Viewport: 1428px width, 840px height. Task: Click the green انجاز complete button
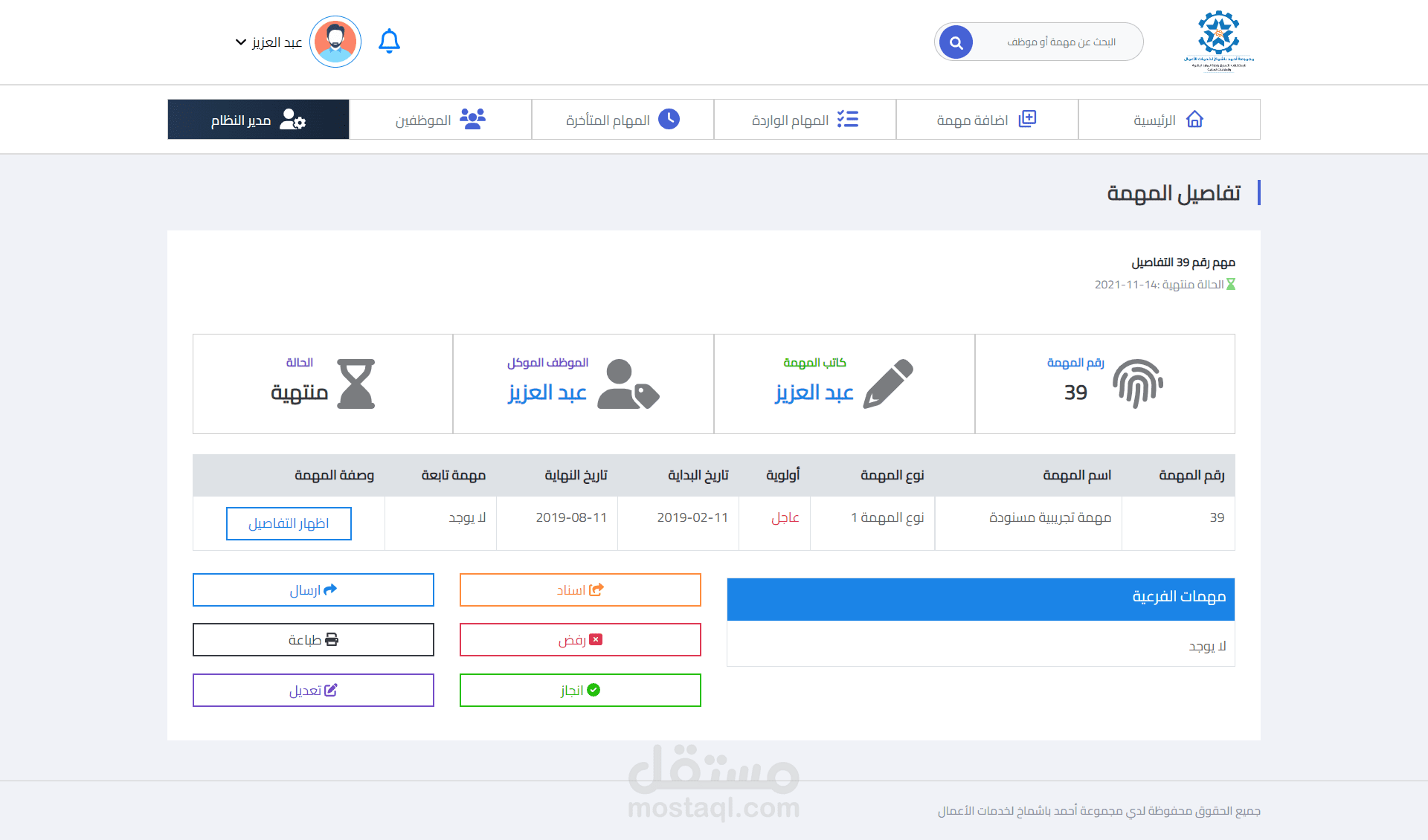click(x=580, y=690)
